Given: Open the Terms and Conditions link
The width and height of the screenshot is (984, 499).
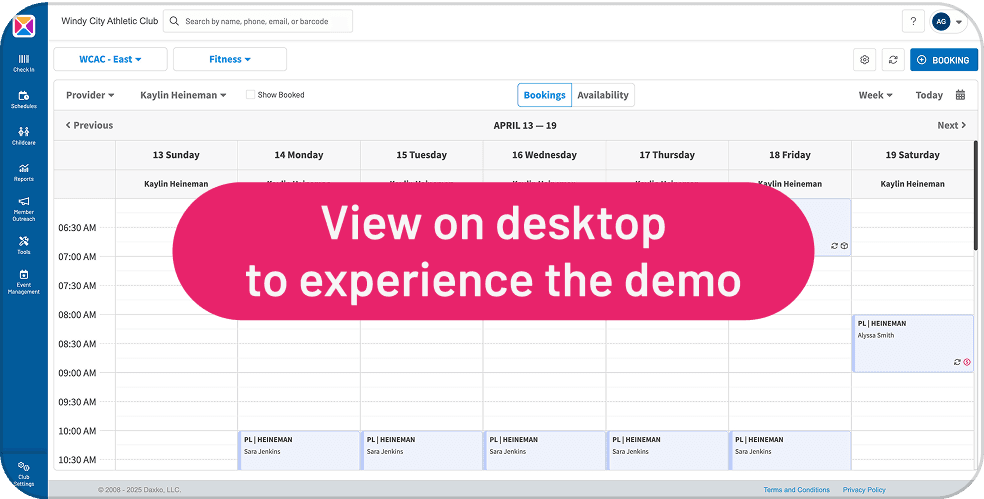Looking at the screenshot, I should pyautogui.click(x=796, y=490).
